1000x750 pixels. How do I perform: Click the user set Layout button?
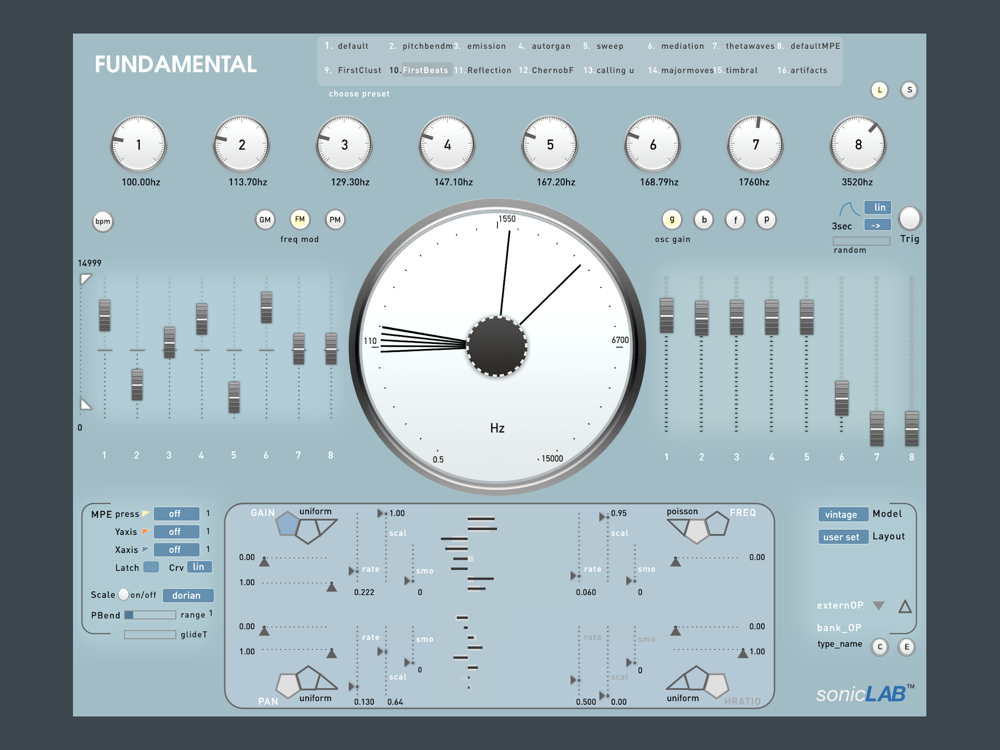point(842,537)
